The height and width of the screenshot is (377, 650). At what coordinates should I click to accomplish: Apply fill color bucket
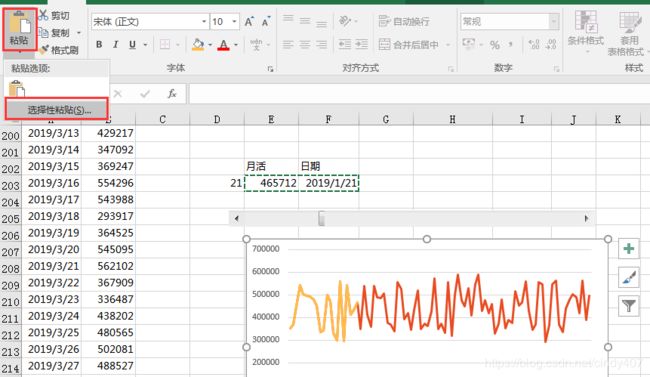(198, 44)
